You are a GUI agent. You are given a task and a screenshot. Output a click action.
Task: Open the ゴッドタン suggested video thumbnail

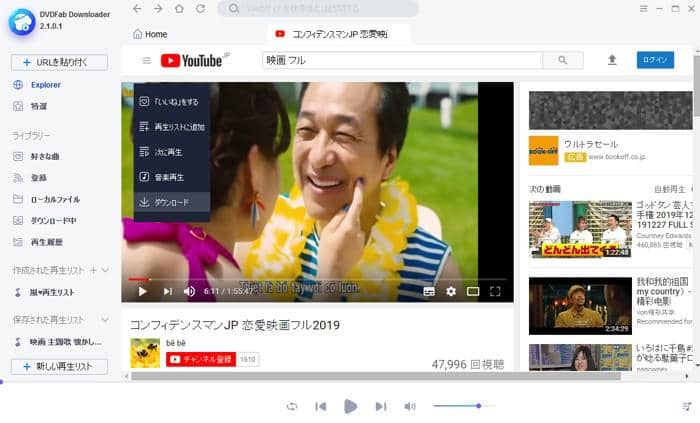(580, 229)
